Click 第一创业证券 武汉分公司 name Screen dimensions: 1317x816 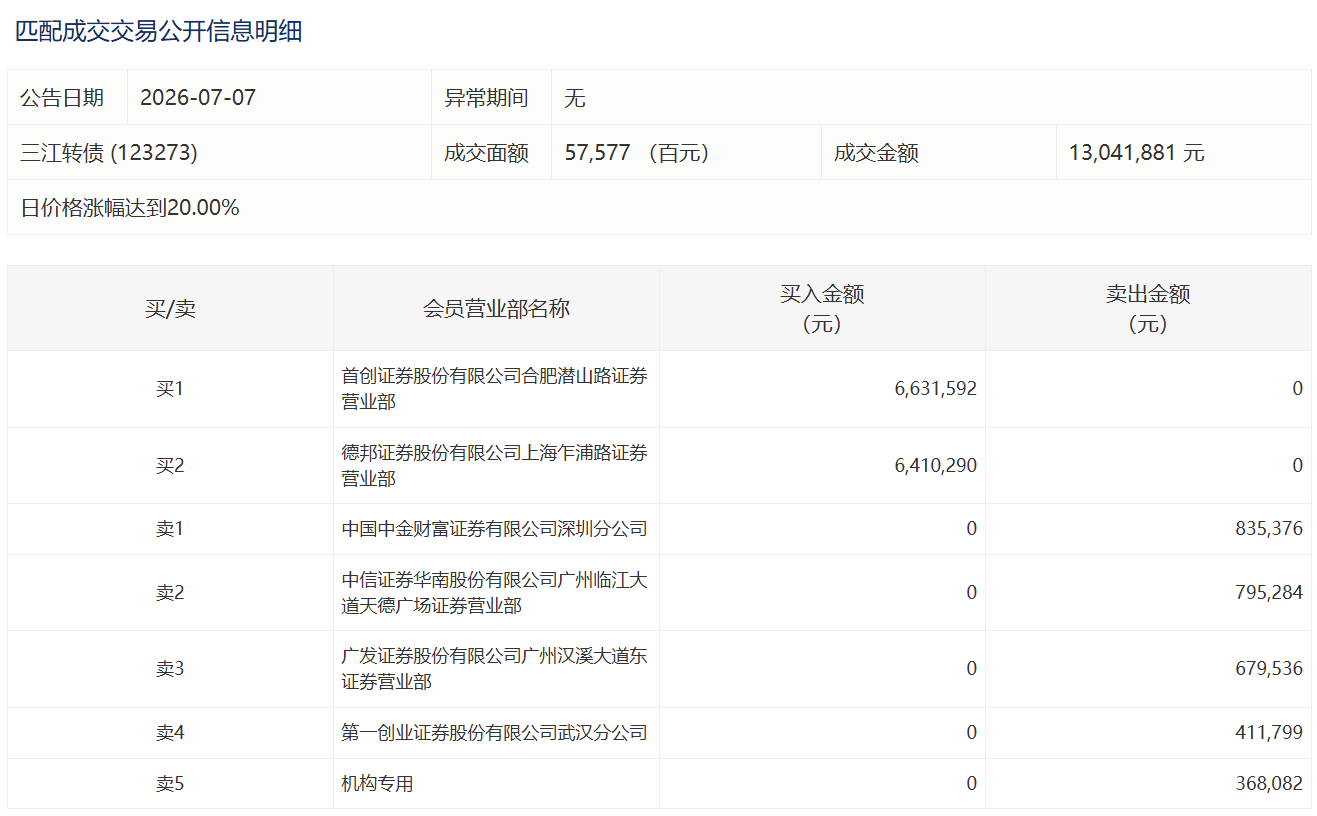[x=495, y=733]
